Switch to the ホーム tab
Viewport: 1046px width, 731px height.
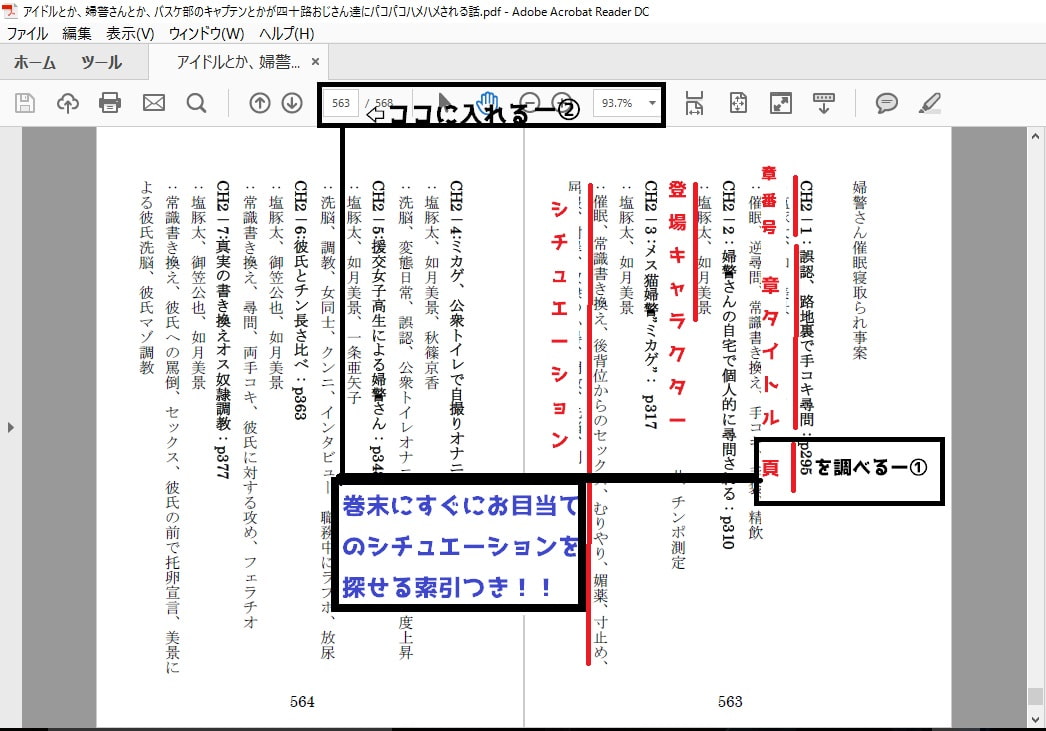click(x=35, y=63)
